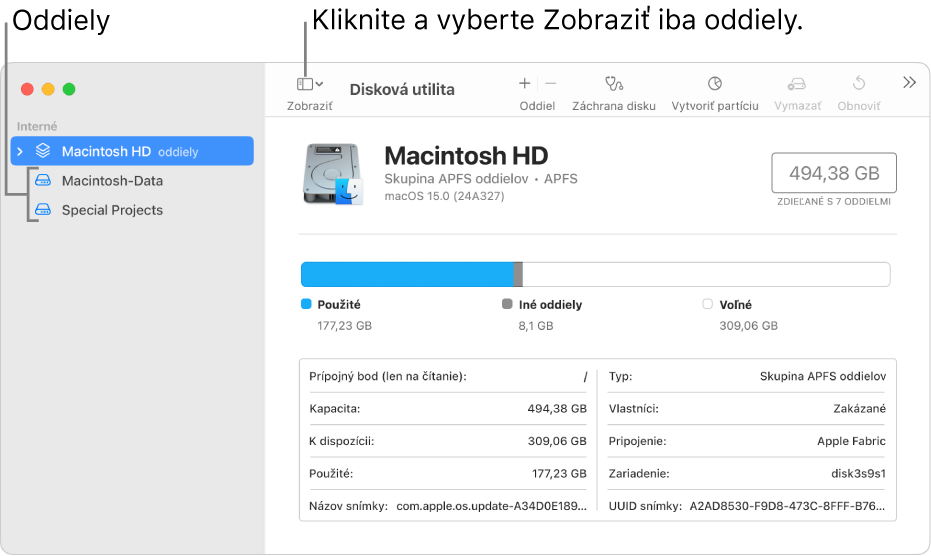
Task: Select Macintosh HD oddiely in sidebar
Action: (132, 151)
